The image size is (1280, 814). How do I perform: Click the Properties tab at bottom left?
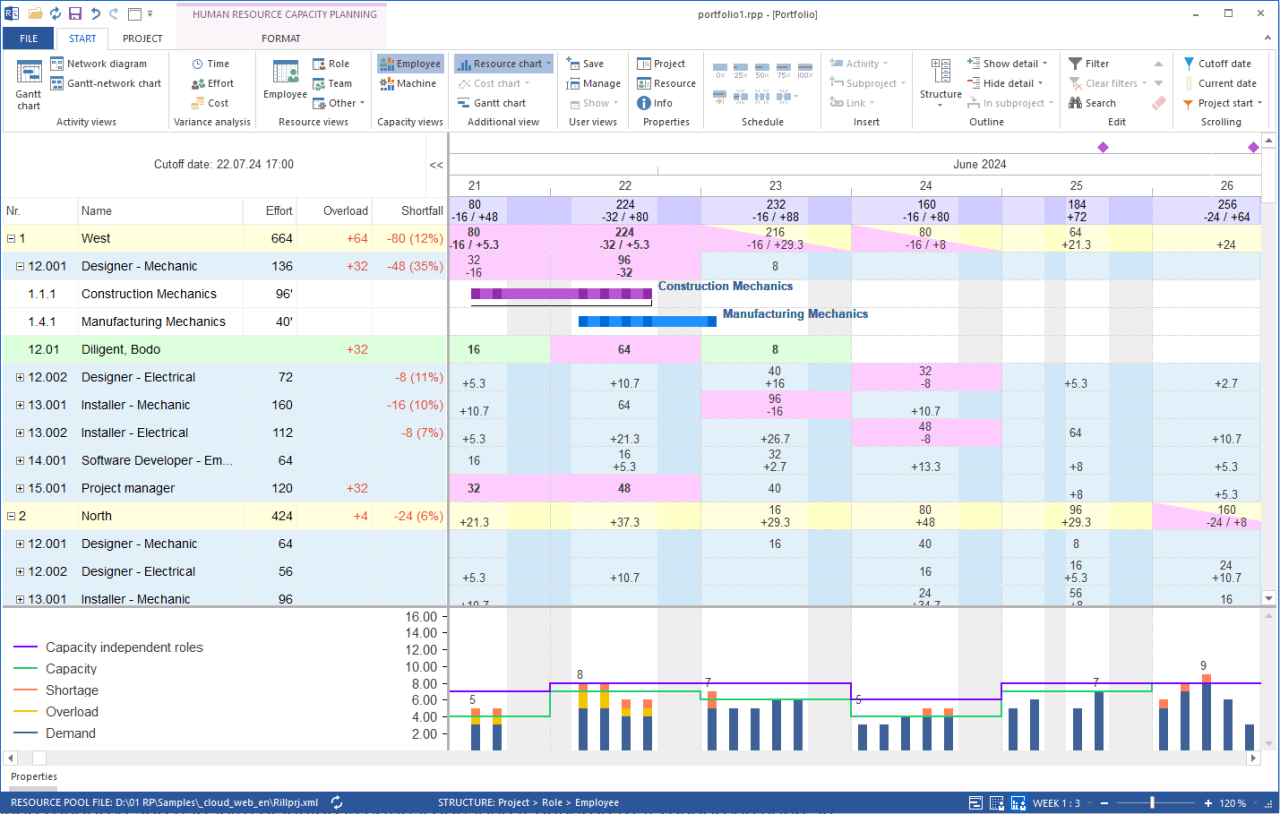point(33,776)
